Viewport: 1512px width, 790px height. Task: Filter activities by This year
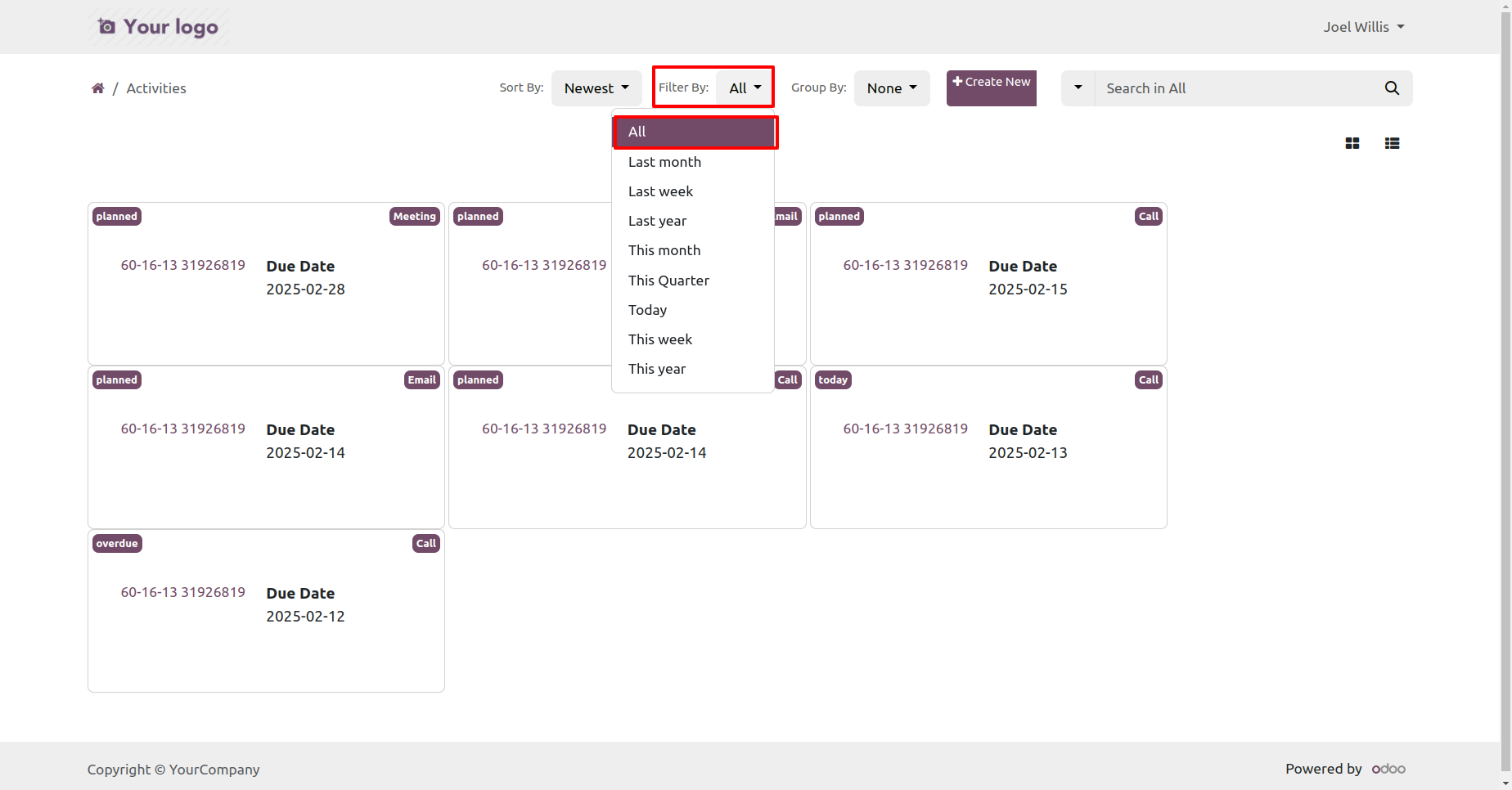point(693,369)
